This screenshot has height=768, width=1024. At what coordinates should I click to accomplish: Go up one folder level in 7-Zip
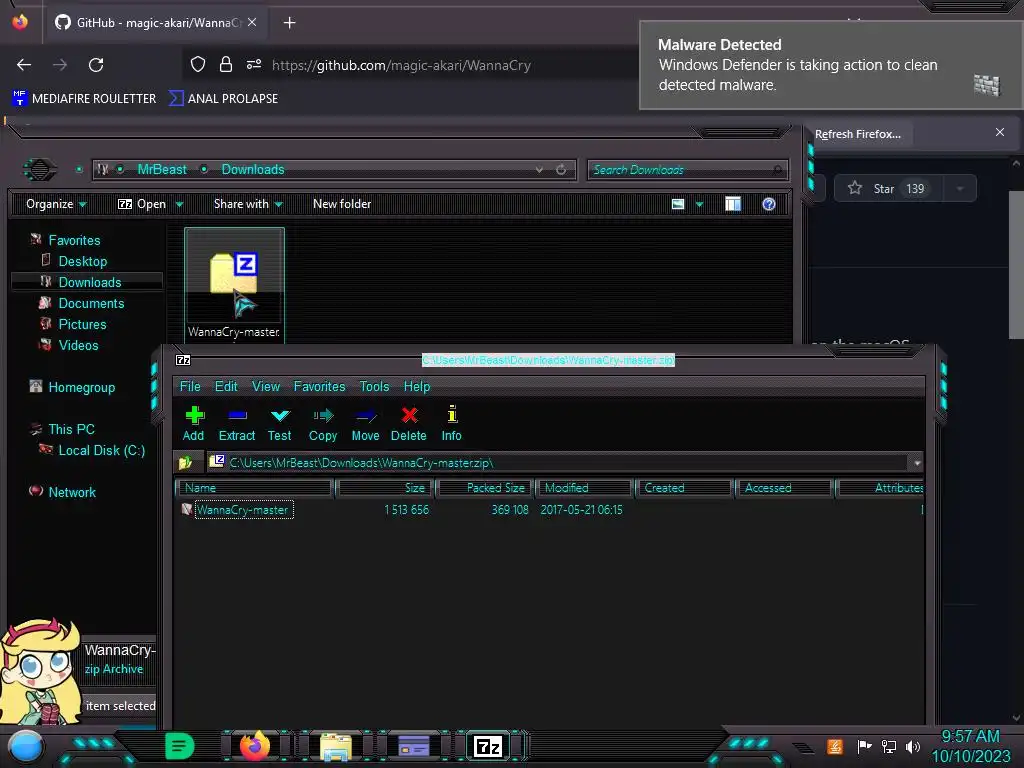click(185, 462)
